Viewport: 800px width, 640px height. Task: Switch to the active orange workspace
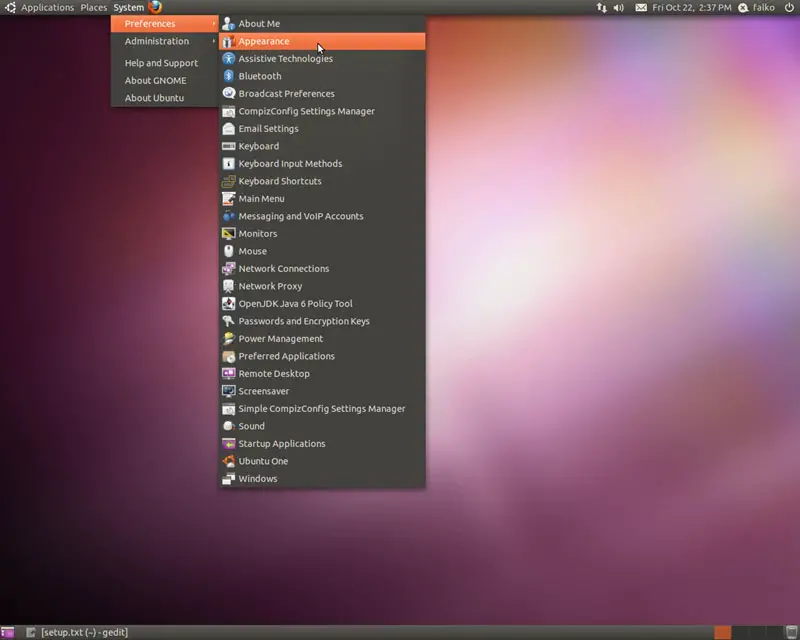pos(722,632)
